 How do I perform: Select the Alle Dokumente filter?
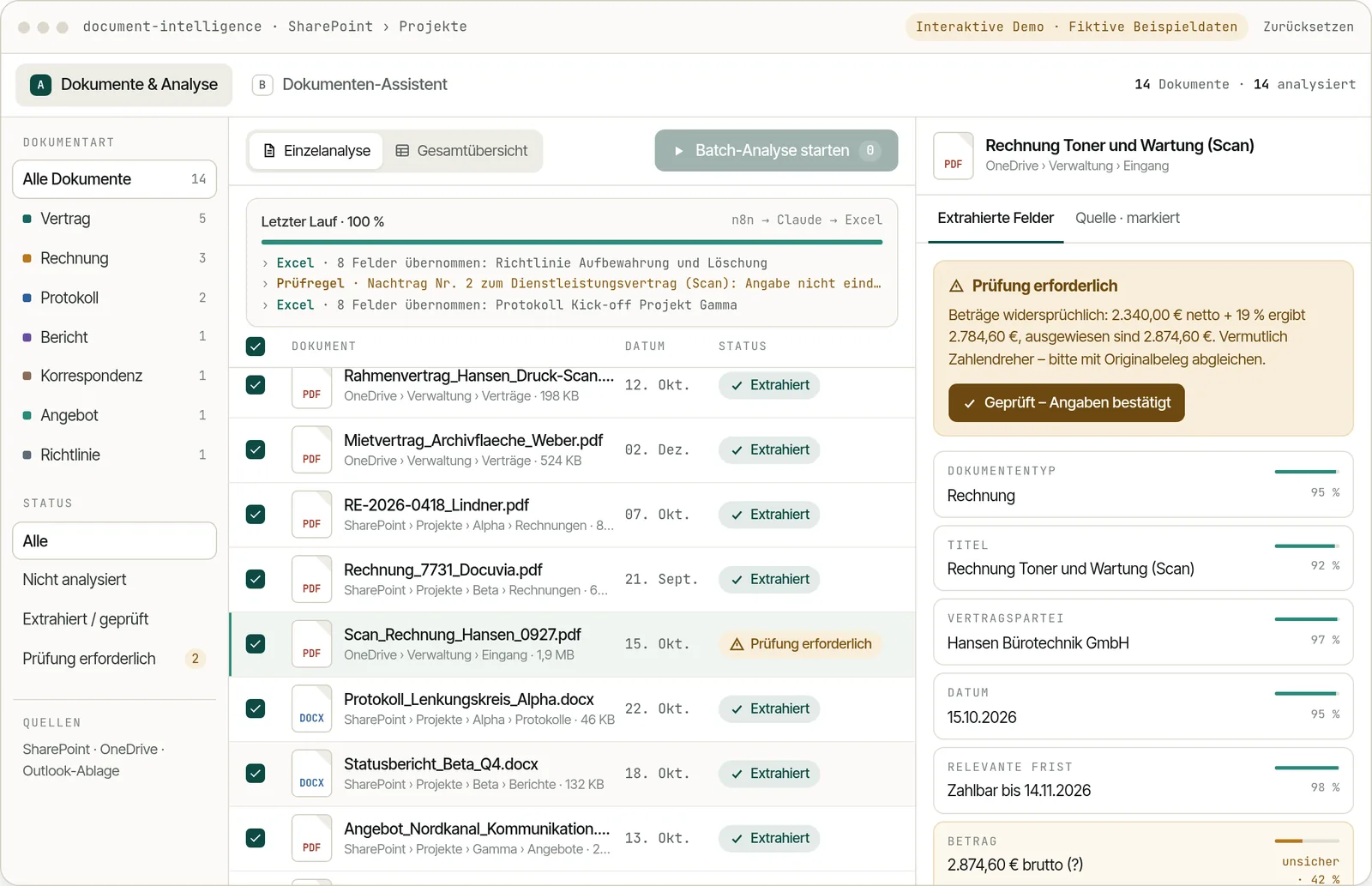coord(114,179)
